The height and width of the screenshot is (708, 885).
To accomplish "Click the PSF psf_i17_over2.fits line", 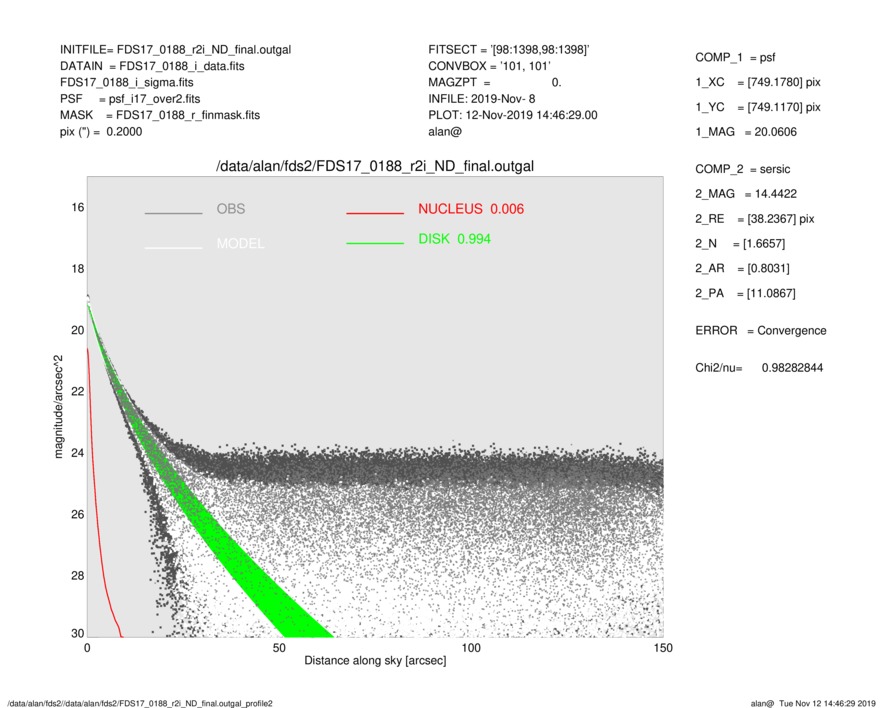I will tap(130, 99).
